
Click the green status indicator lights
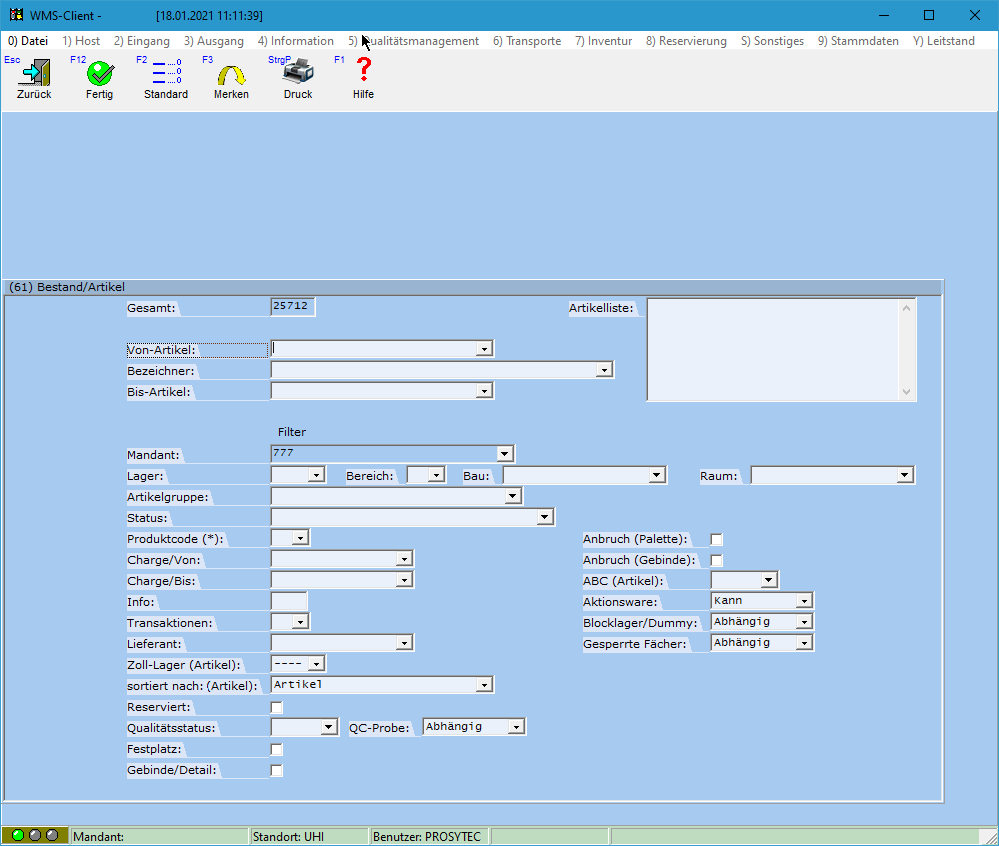coord(35,835)
